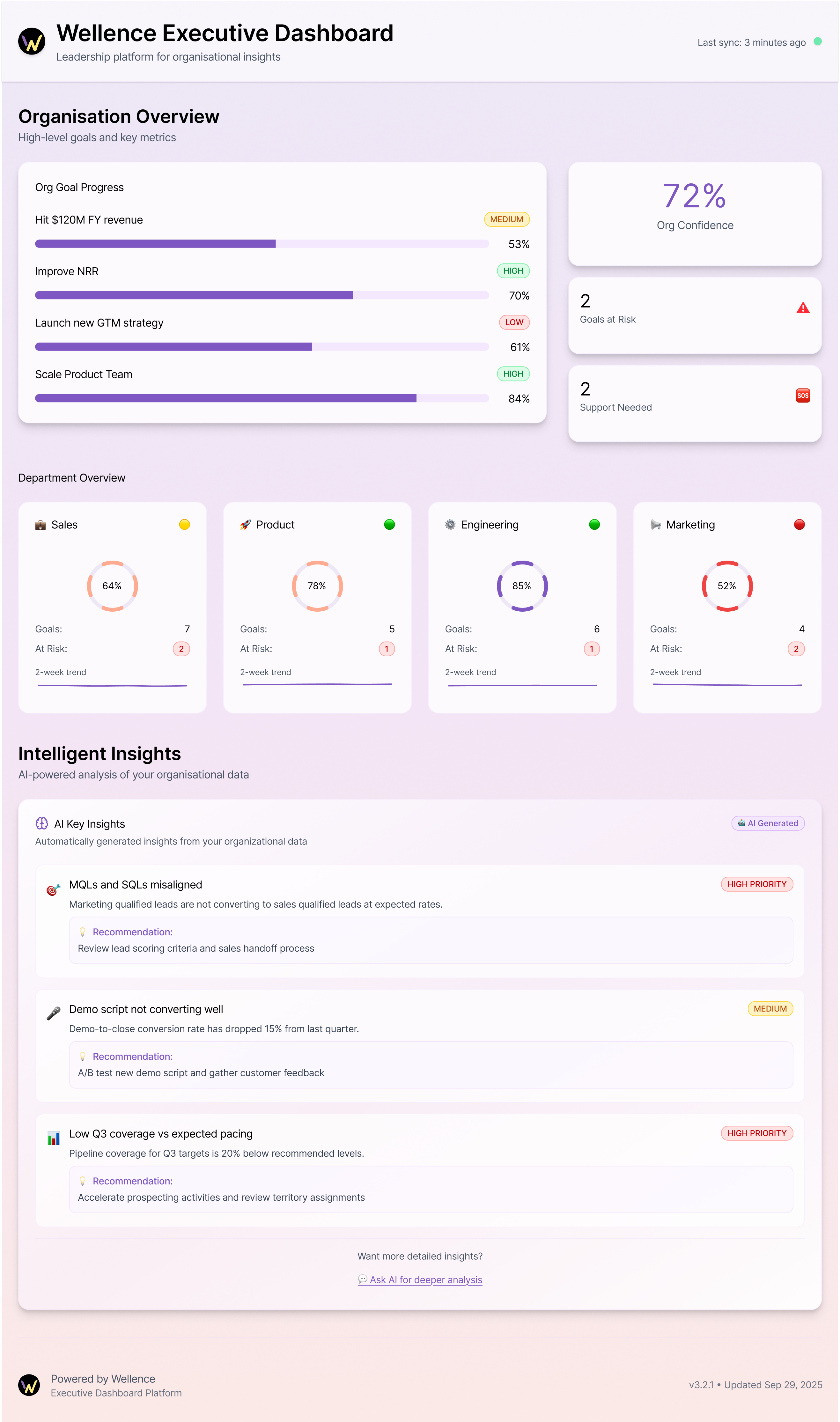Click the Engineering 85% progress ring

click(522, 586)
